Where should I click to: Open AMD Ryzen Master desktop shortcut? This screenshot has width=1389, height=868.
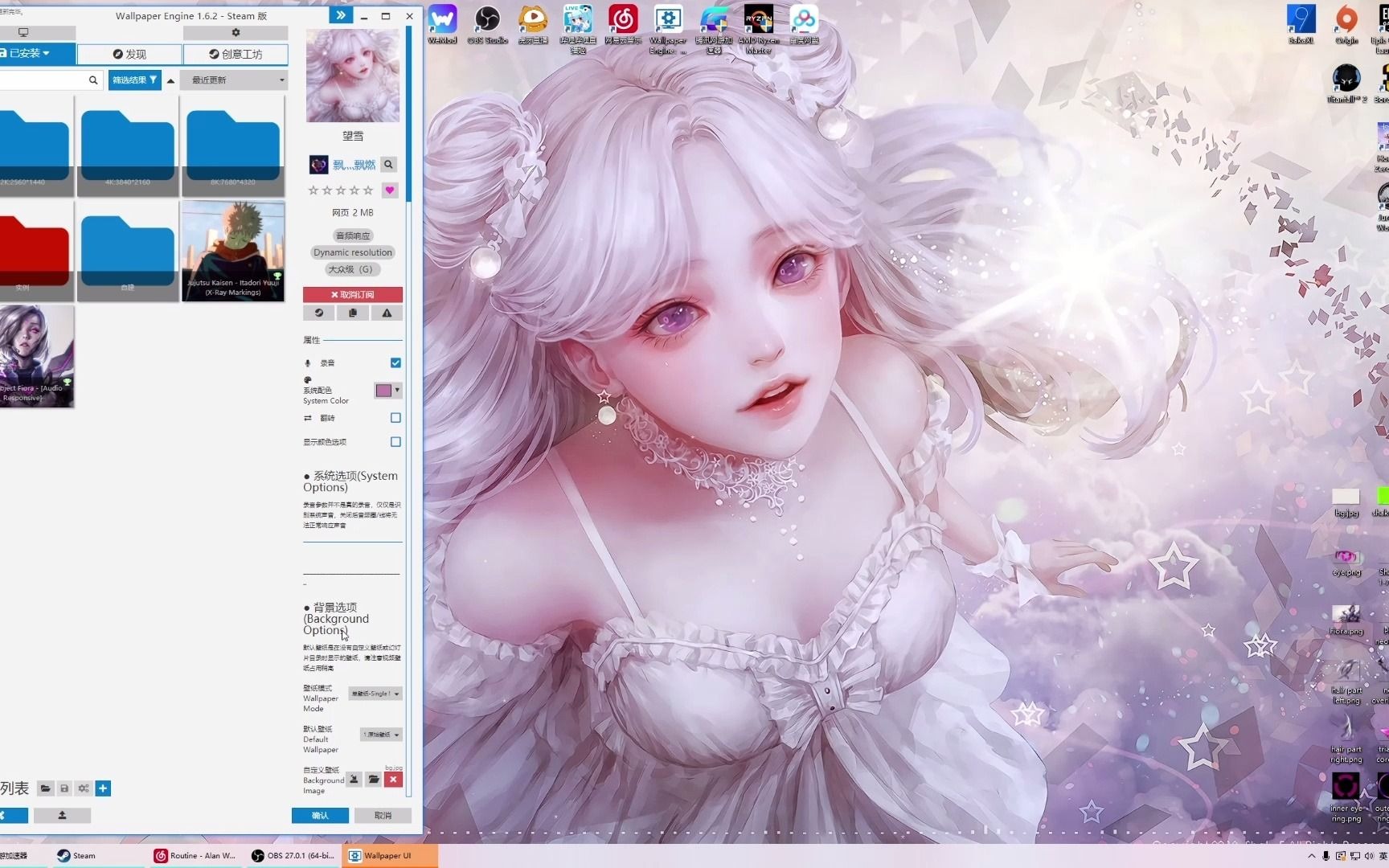click(759, 31)
